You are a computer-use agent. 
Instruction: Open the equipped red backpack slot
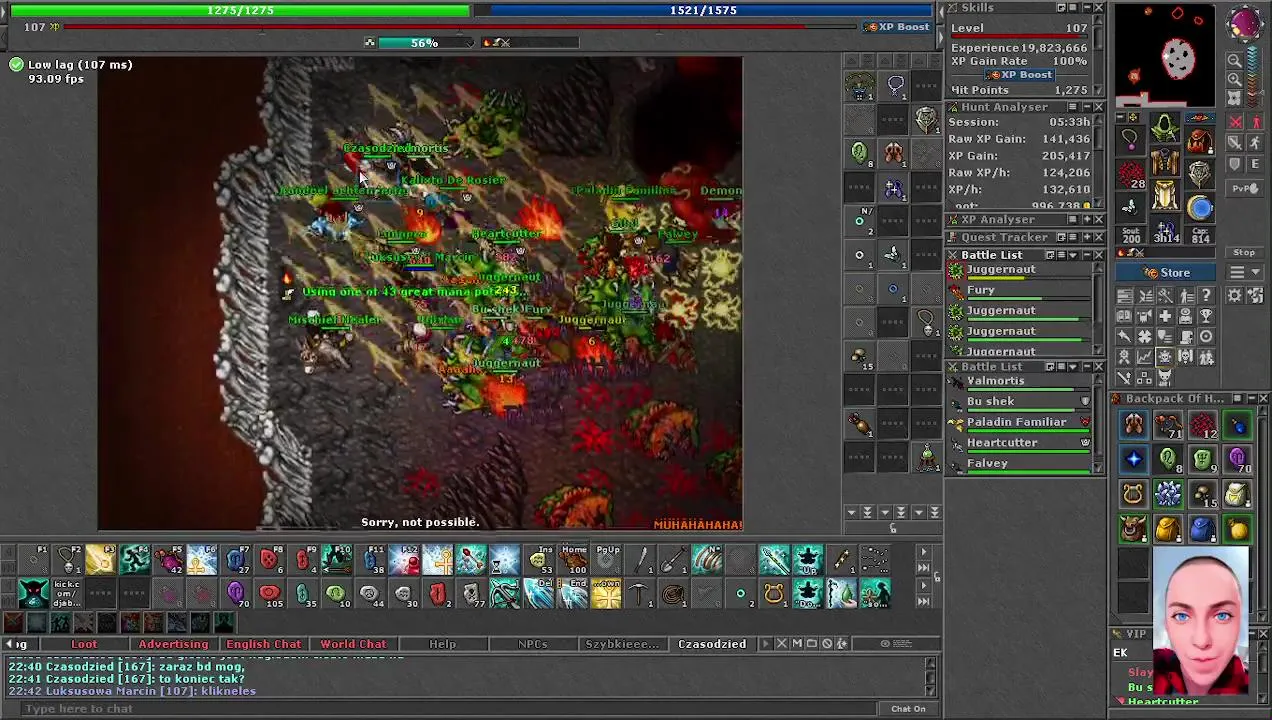pos(1201,139)
